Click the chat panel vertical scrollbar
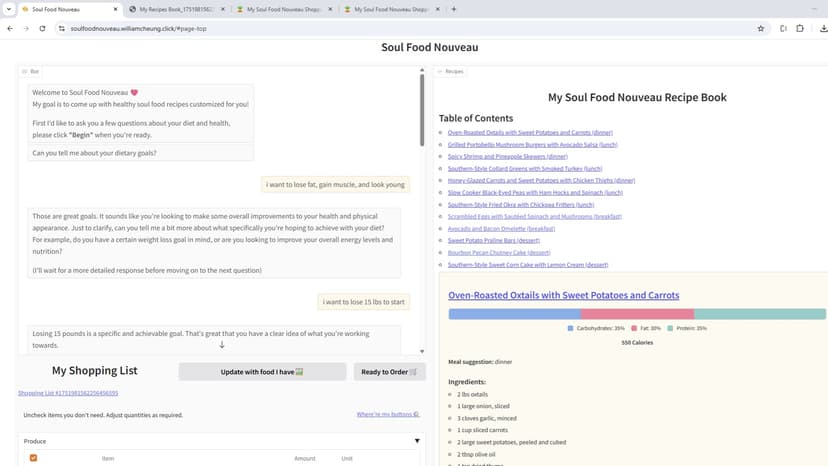Viewport: 828px width, 466px height. click(x=422, y=110)
